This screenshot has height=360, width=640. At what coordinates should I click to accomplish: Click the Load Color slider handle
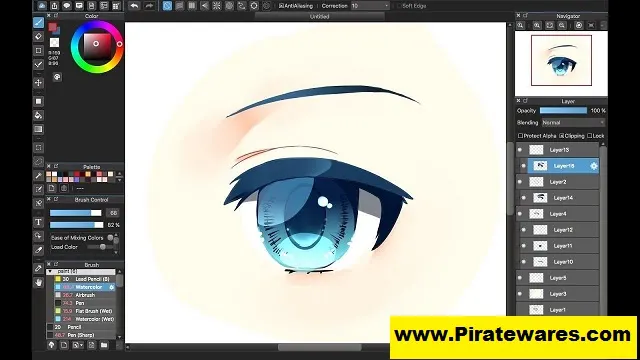coord(102,247)
